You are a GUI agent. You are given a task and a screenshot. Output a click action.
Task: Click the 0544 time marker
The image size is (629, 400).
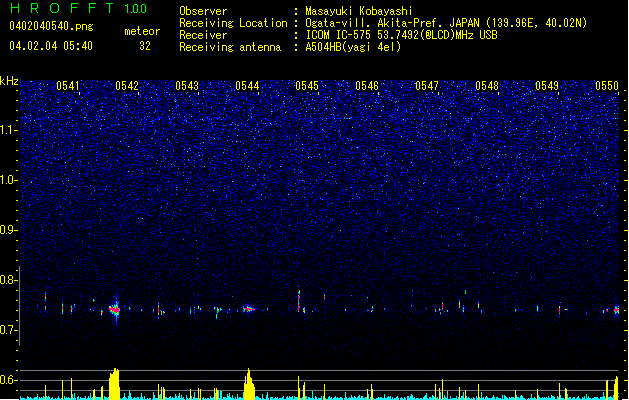pos(247,86)
